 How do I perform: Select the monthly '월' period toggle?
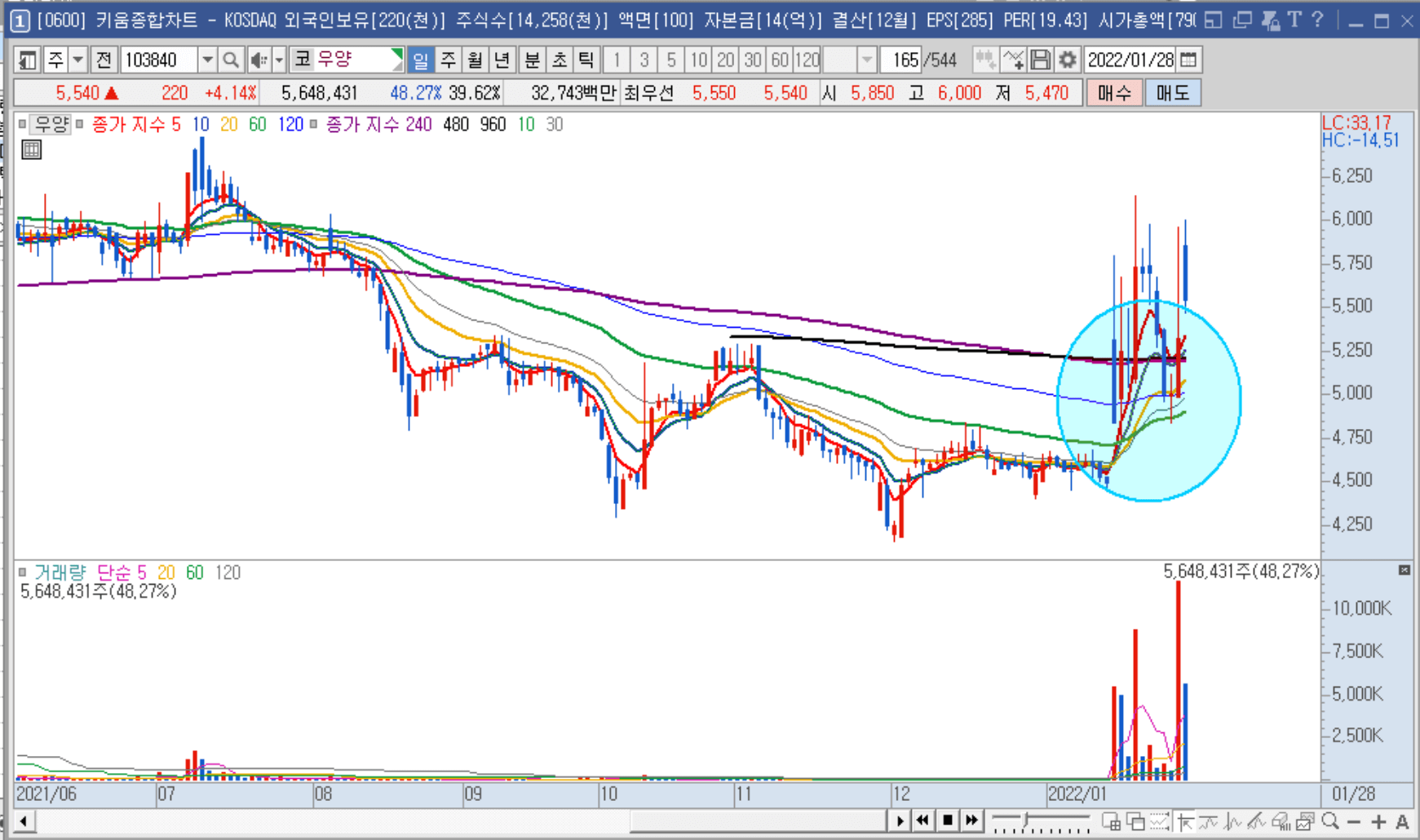click(x=475, y=60)
